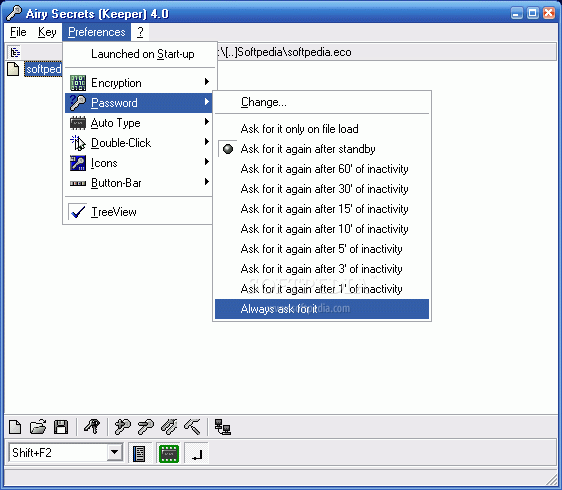Screen dimensions: 562x490
Task: Maximize the Airy Secrets window
Action: coord(533,14)
